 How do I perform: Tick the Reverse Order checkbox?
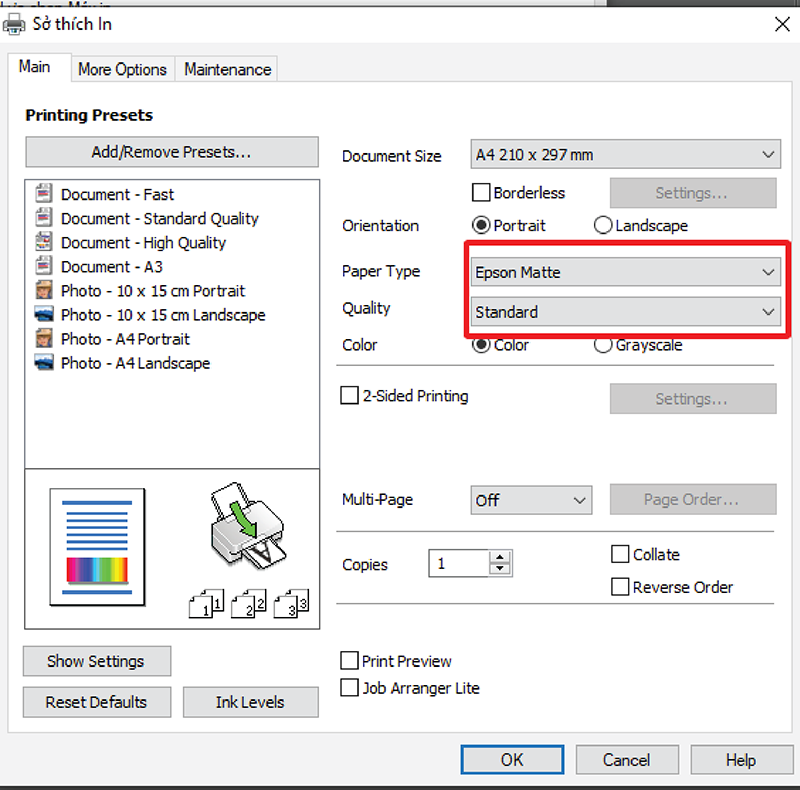(x=620, y=587)
